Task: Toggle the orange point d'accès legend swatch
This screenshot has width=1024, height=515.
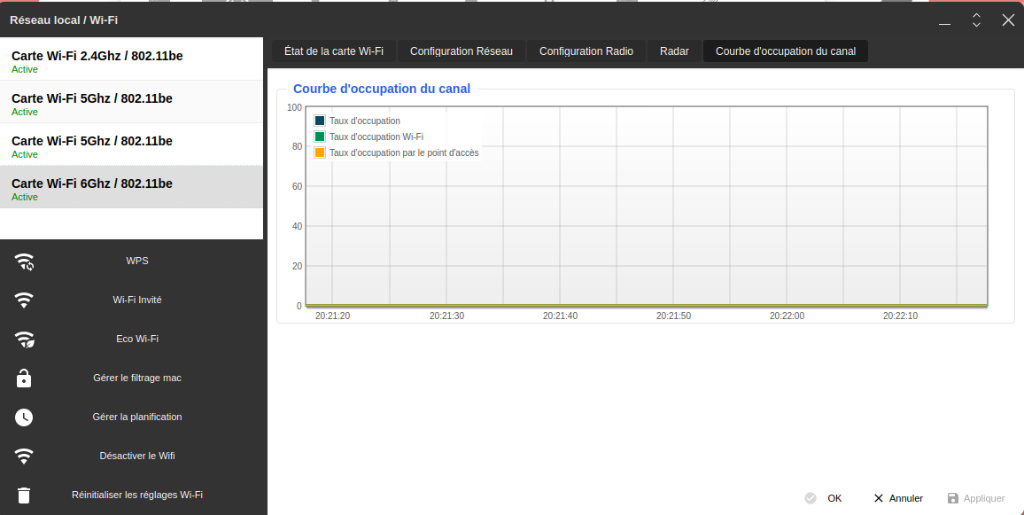Action: (x=320, y=153)
